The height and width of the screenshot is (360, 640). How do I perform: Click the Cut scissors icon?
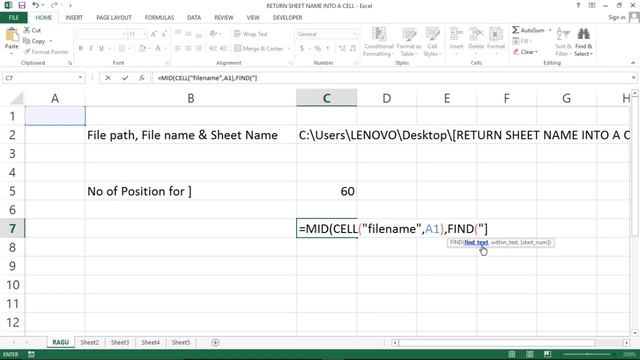[x=27, y=30]
